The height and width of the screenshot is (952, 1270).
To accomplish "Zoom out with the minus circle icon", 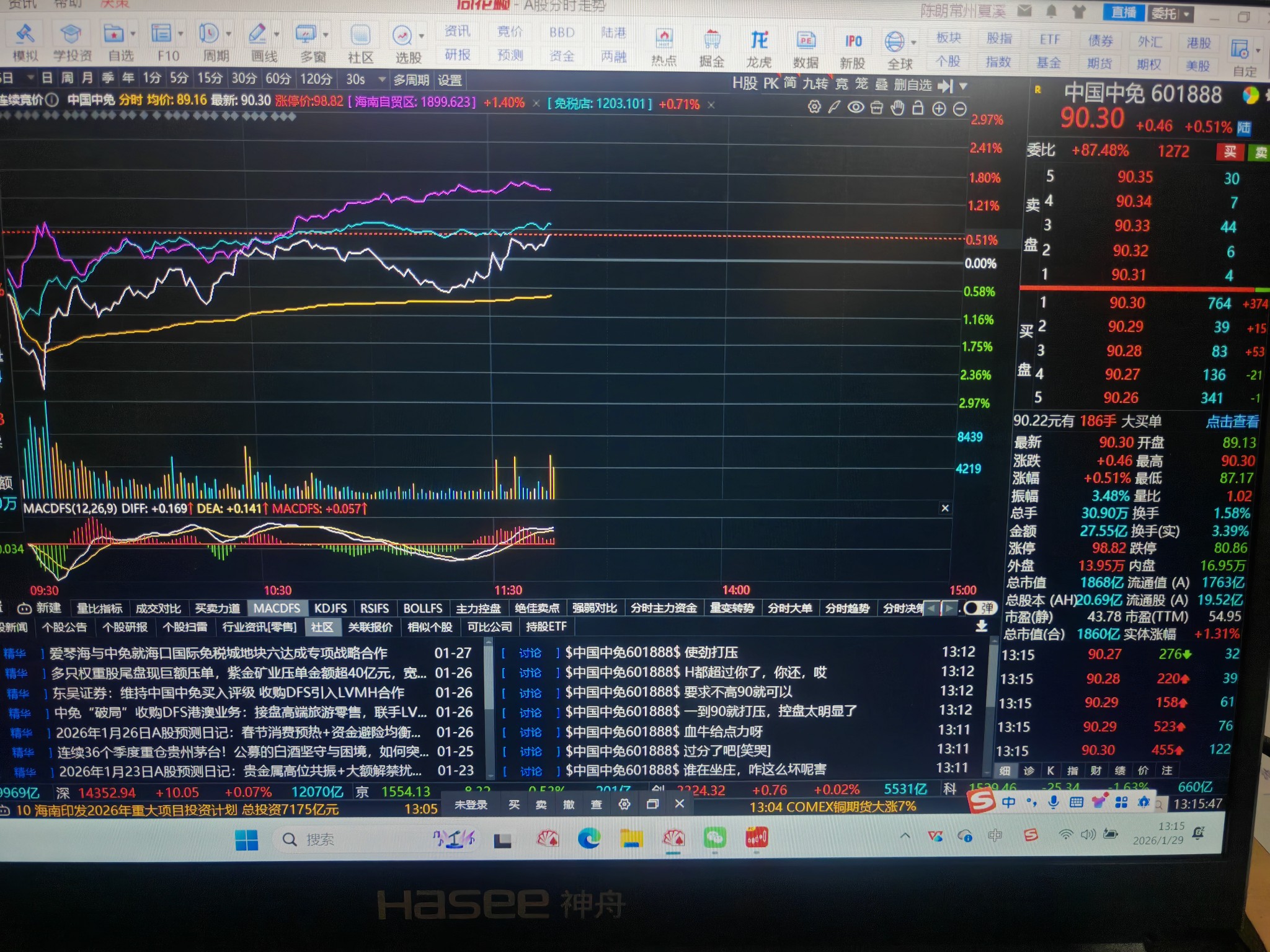I will pyautogui.click(x=959, y=110).
